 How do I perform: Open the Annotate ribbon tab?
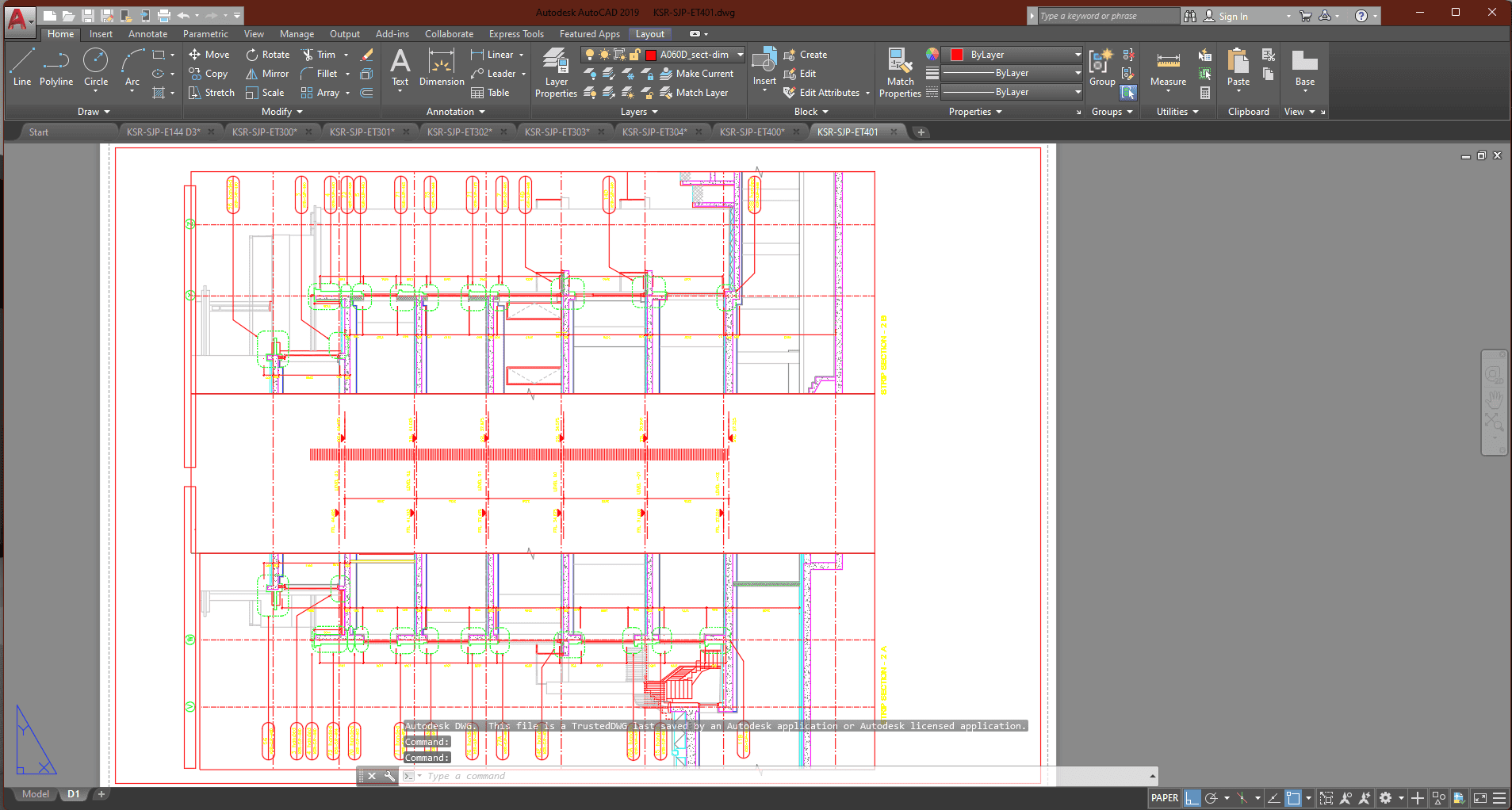point(147,34)
